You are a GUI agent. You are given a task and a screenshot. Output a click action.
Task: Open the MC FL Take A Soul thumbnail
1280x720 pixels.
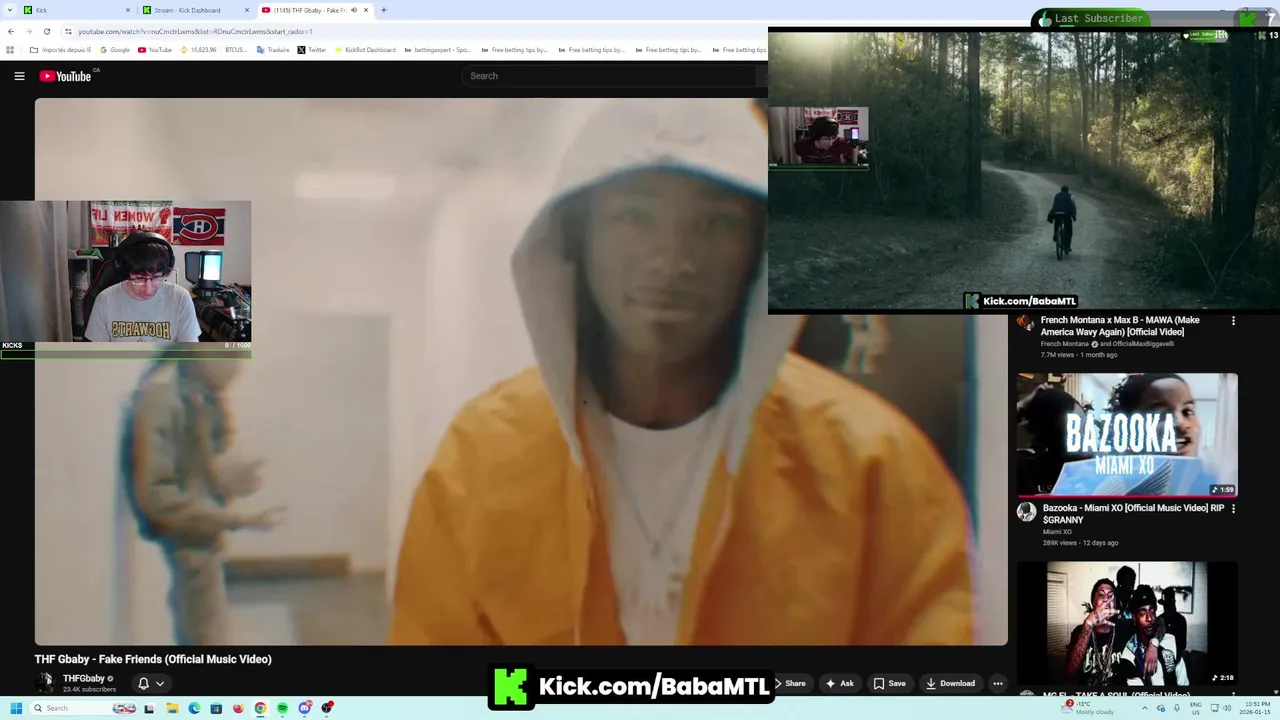click(x=1127, y=623)
